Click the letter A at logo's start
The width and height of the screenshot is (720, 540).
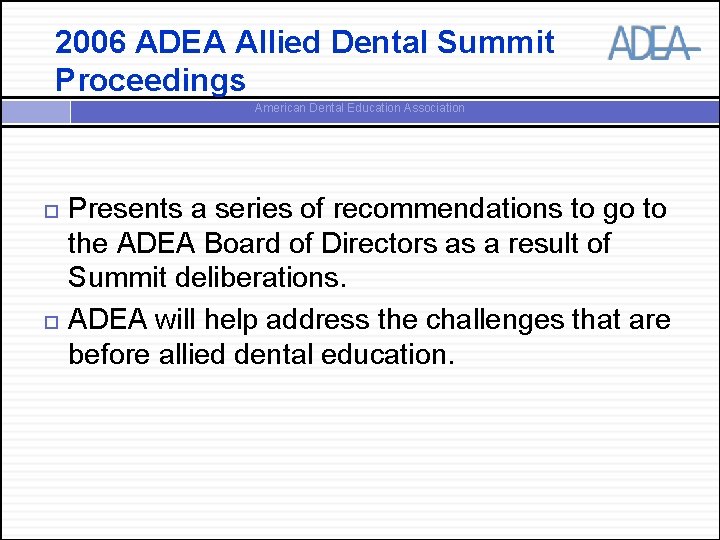point(619,44)
